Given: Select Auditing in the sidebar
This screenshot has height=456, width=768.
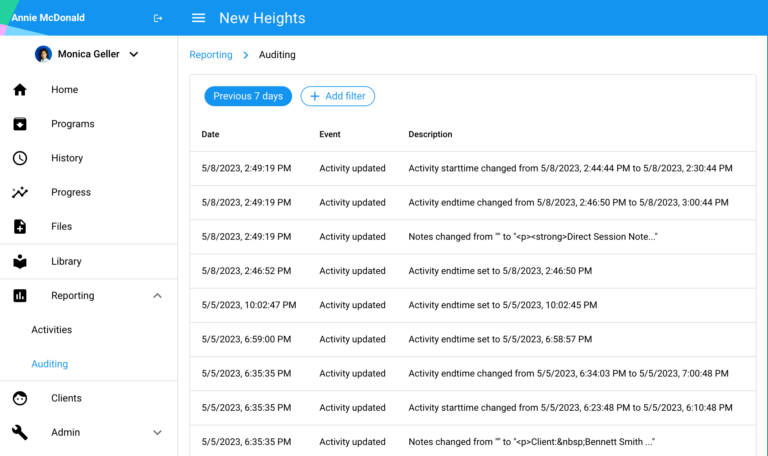Looking at the screenshot, I should tap(50, 364).
